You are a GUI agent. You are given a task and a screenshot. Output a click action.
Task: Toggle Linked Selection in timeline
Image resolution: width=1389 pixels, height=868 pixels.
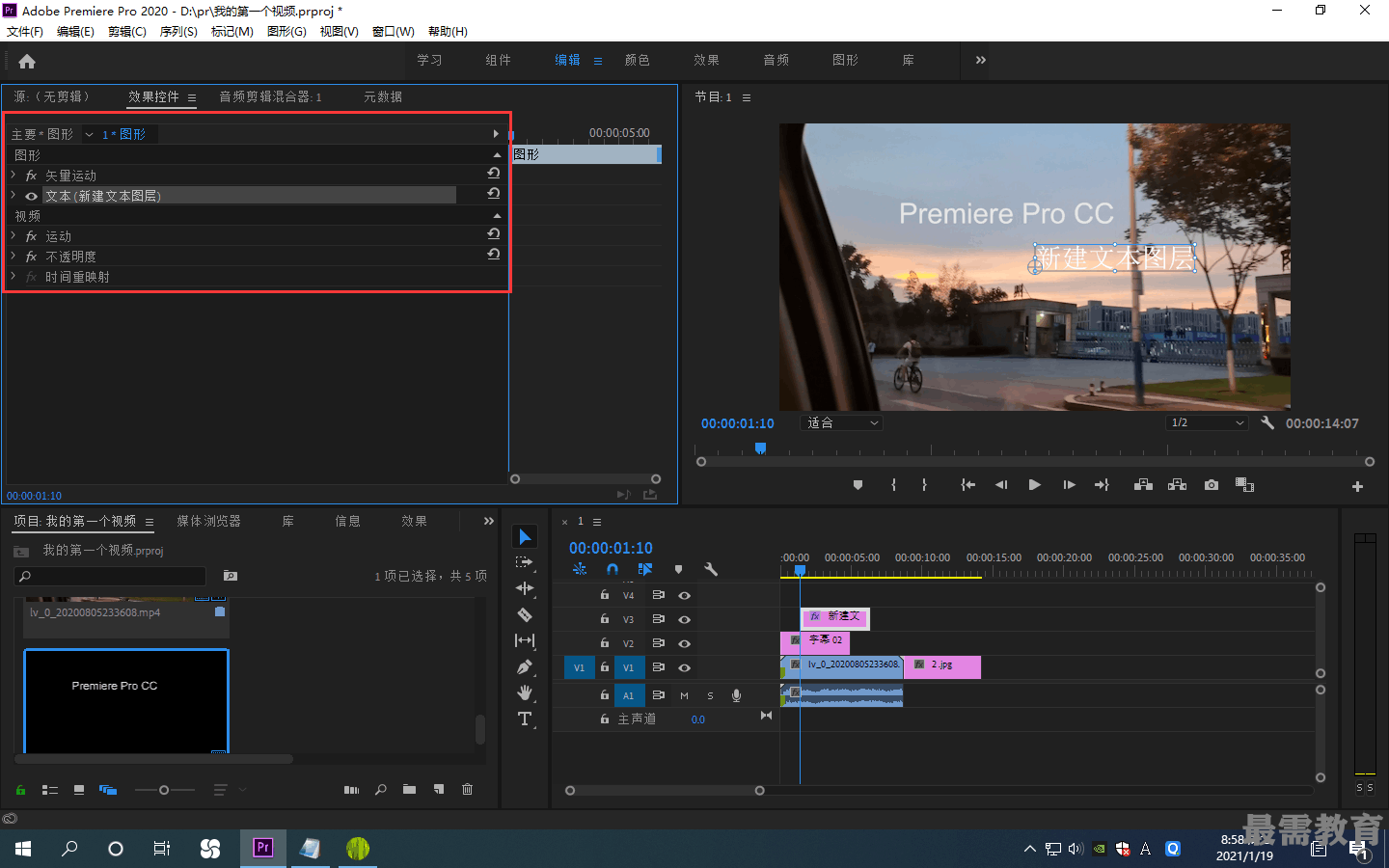click(x=644, y=569)
